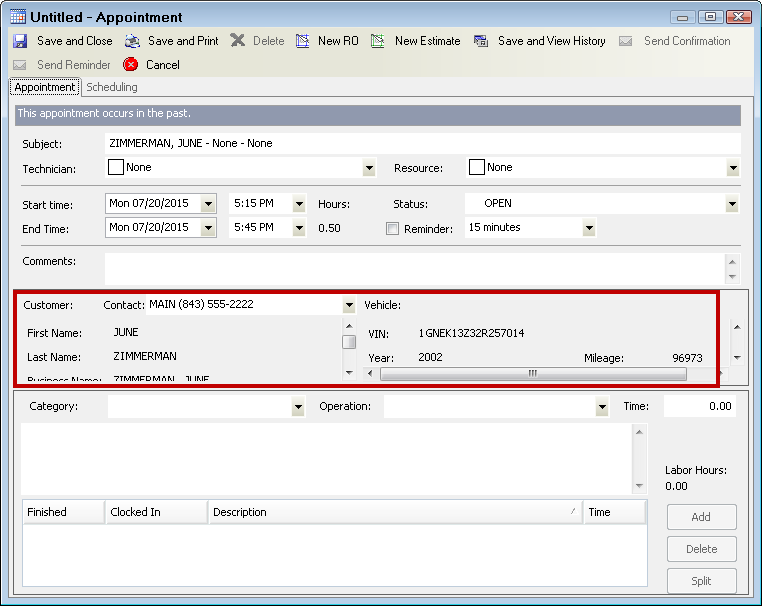Enable the Reminder checkbox
The image size is (762, 606).
pos(393,228)
